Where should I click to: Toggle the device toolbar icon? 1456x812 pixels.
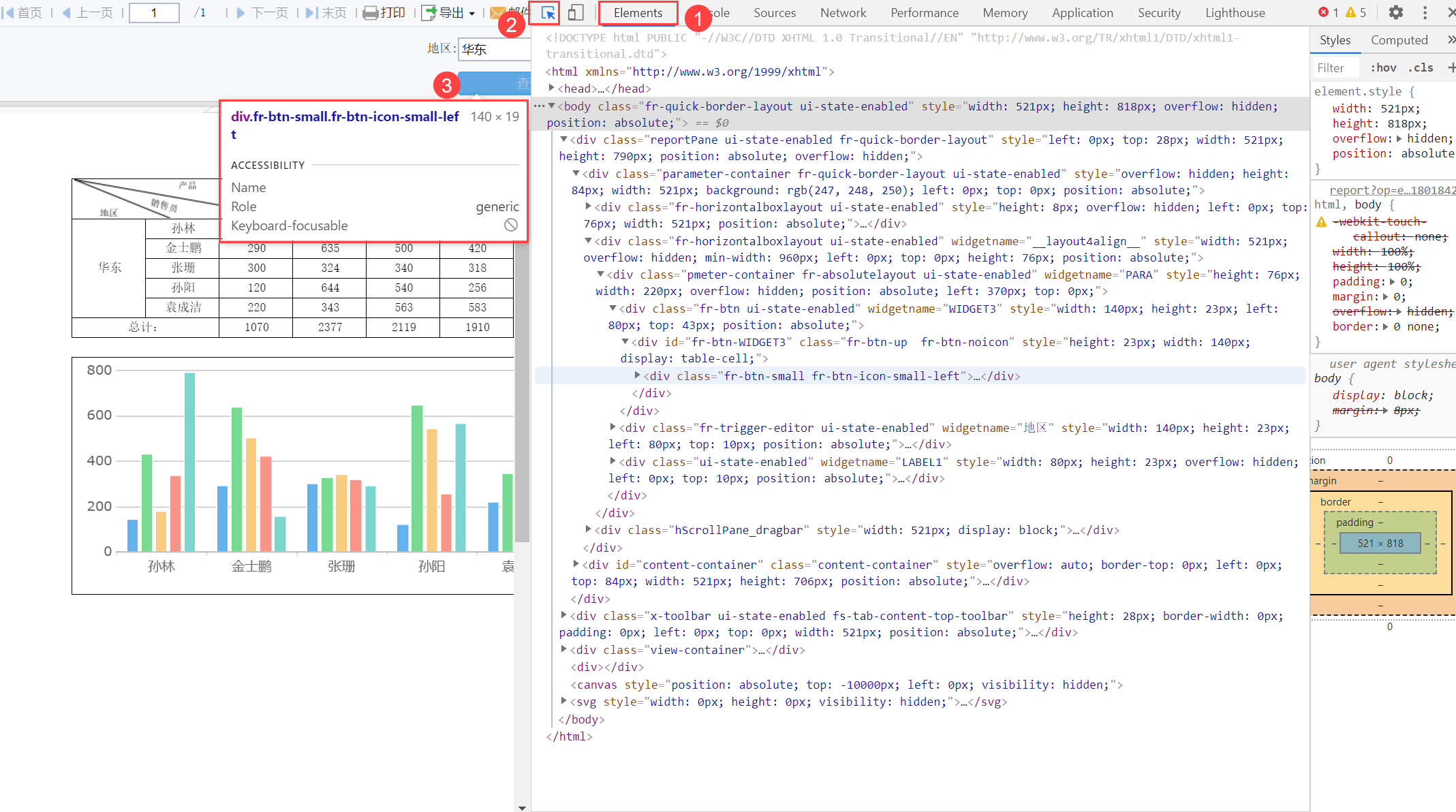pos(576,13)
